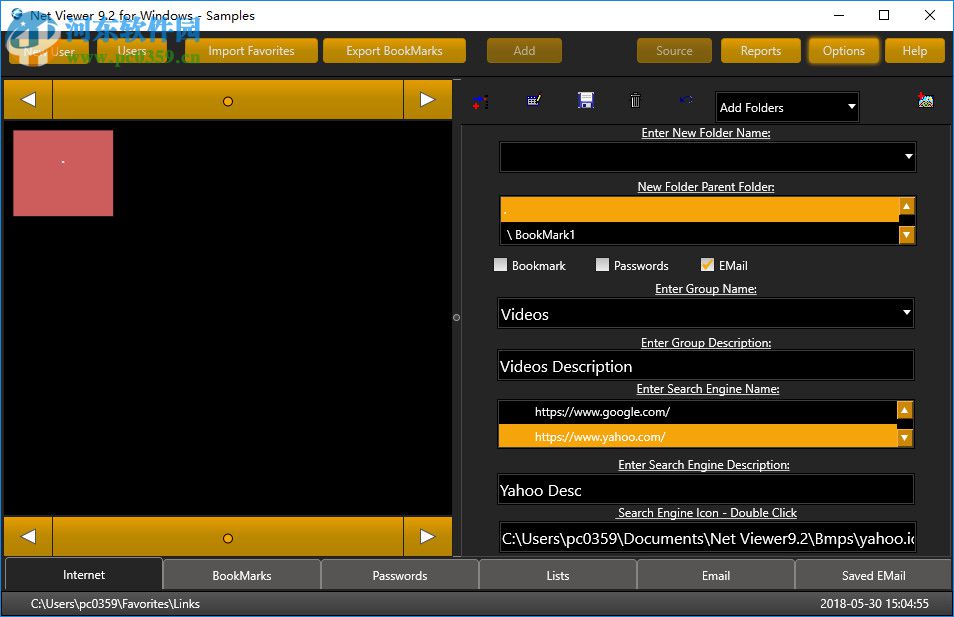Click the save floppy disk icon
The width and height of the screenshot is (954, 617).
click(x=586, y=100)
